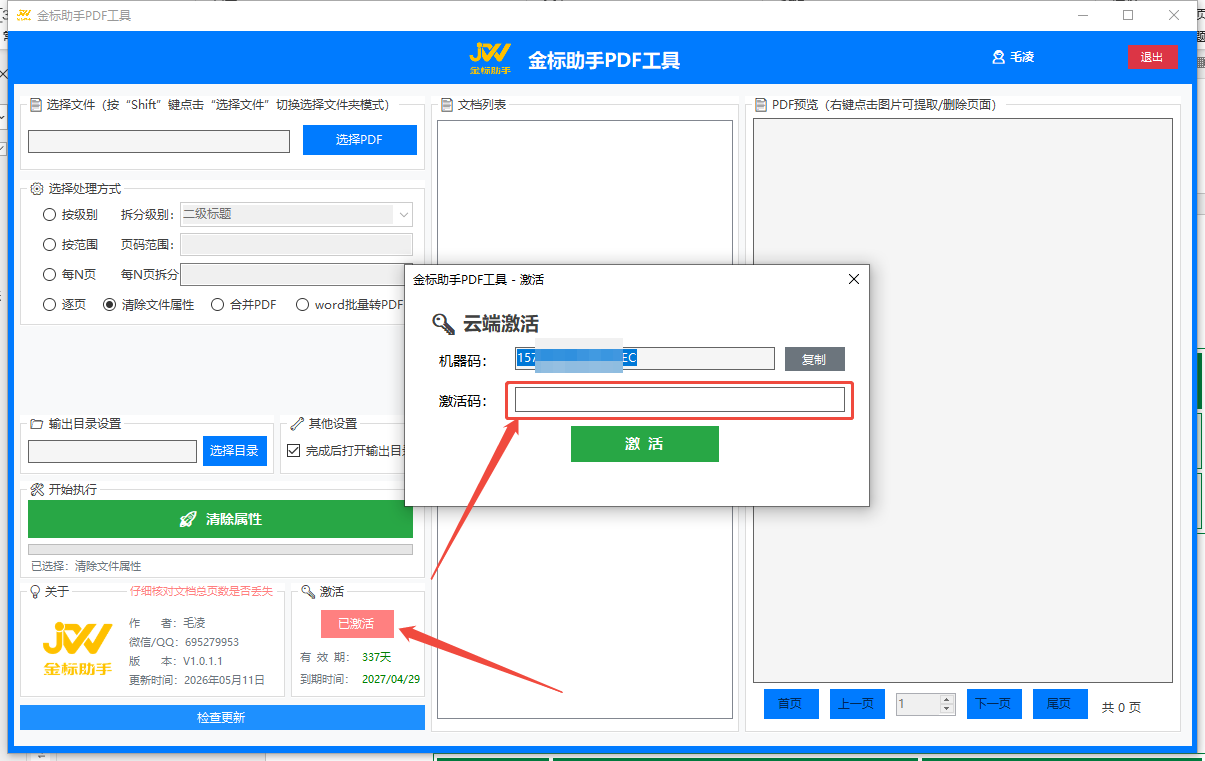Click the page icon beside PDF预览

761,105
